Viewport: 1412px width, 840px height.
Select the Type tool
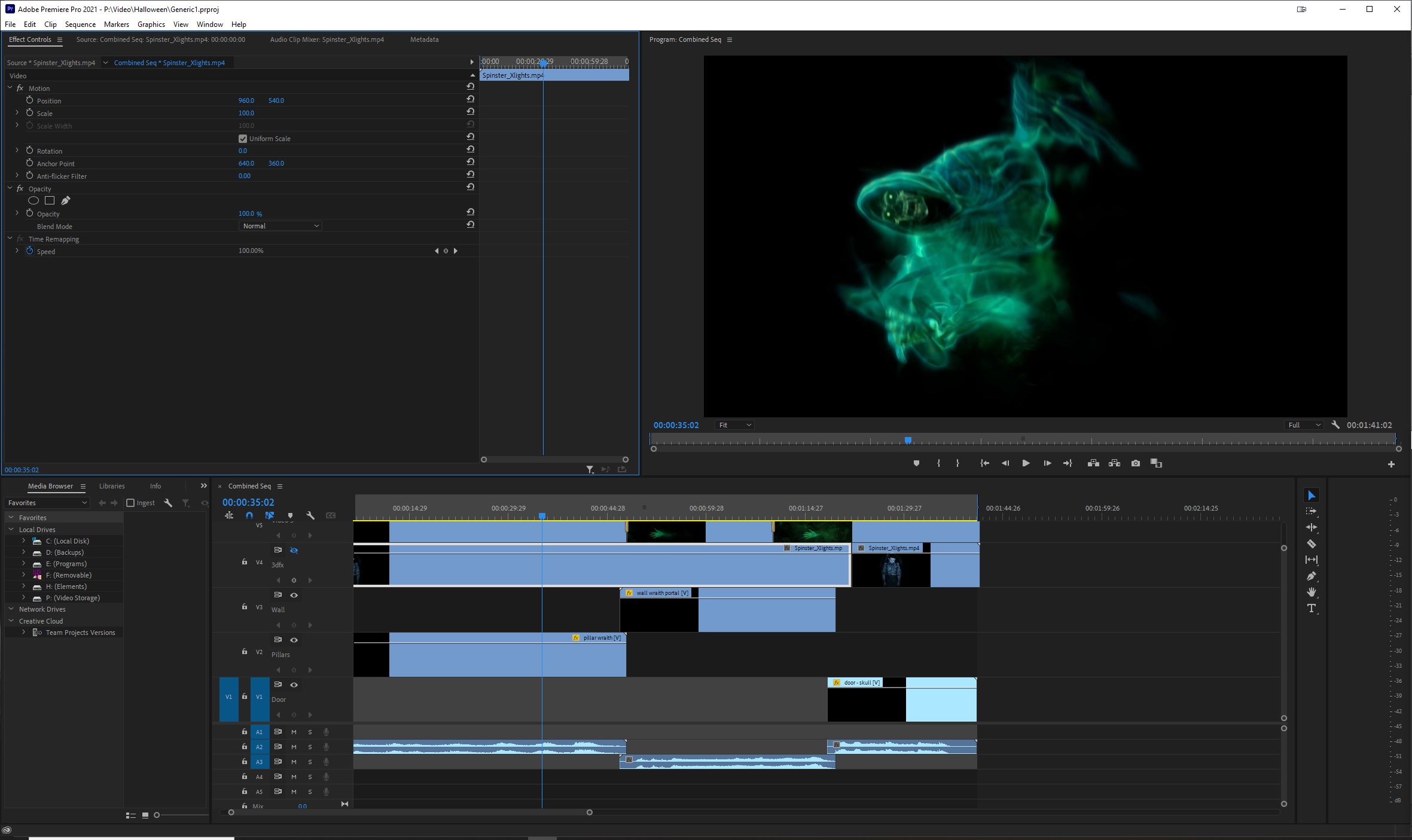coord(1311,608)
